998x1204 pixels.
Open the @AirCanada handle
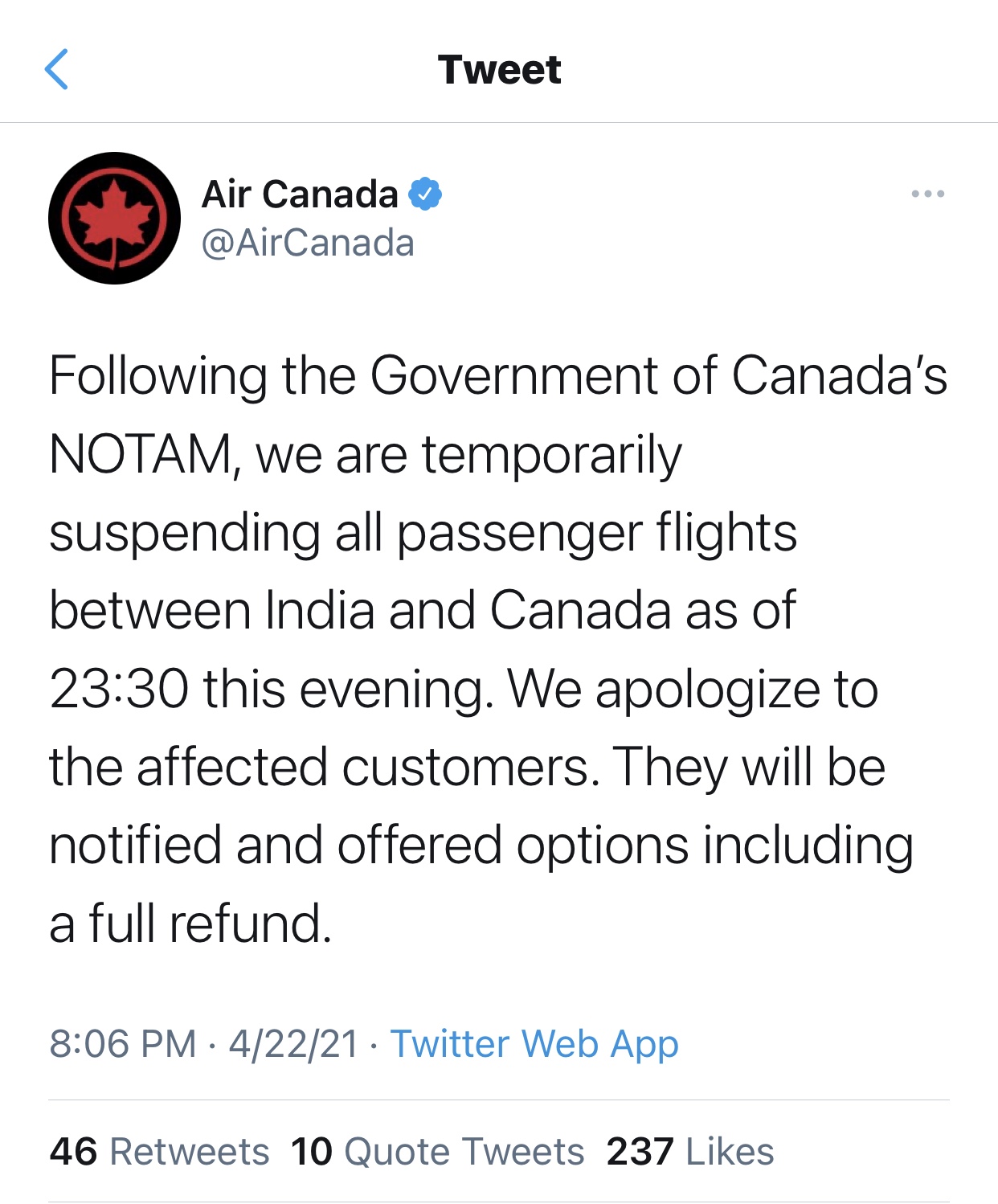tap(308, 243)
